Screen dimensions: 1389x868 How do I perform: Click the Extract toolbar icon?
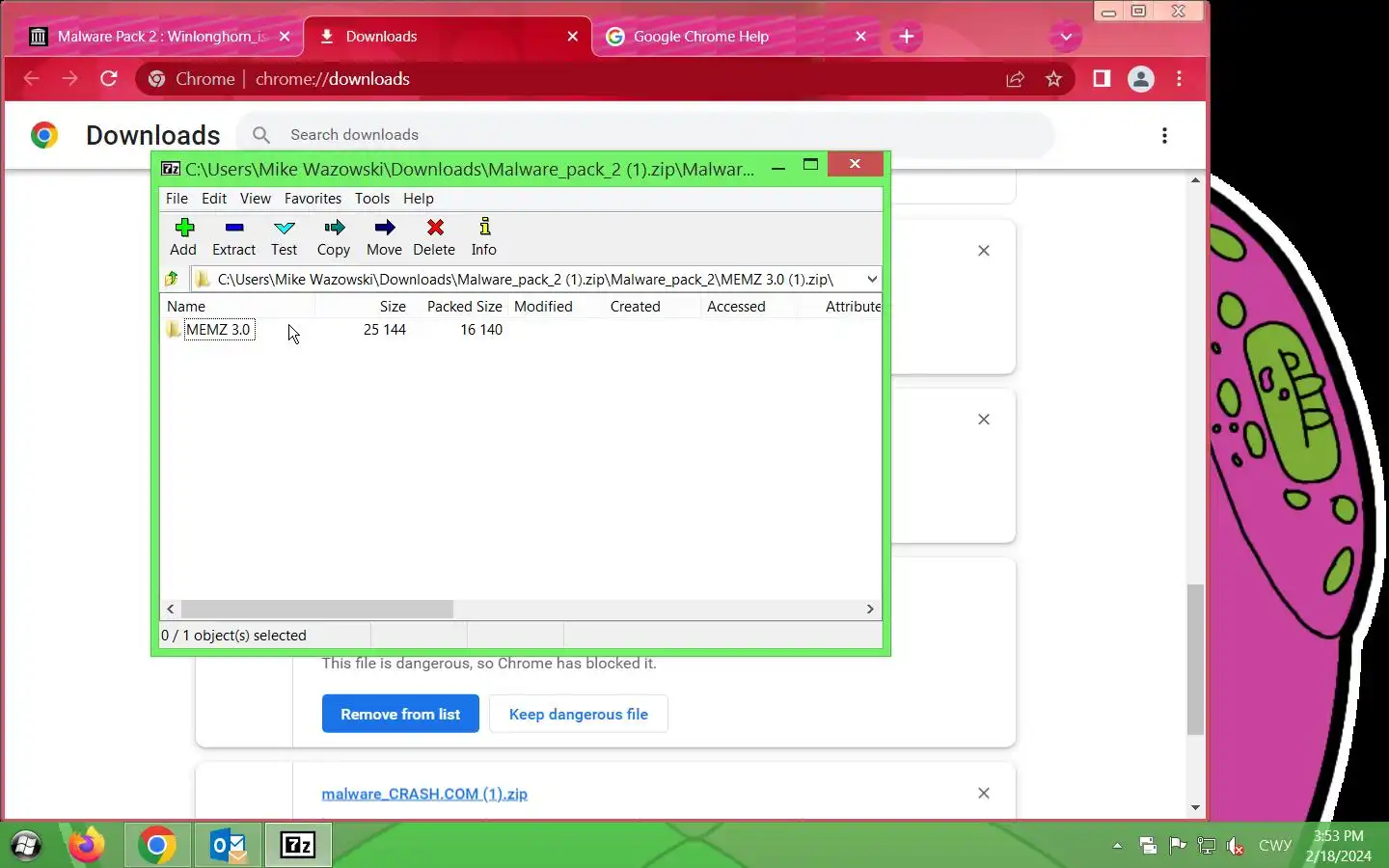[234, 236]
